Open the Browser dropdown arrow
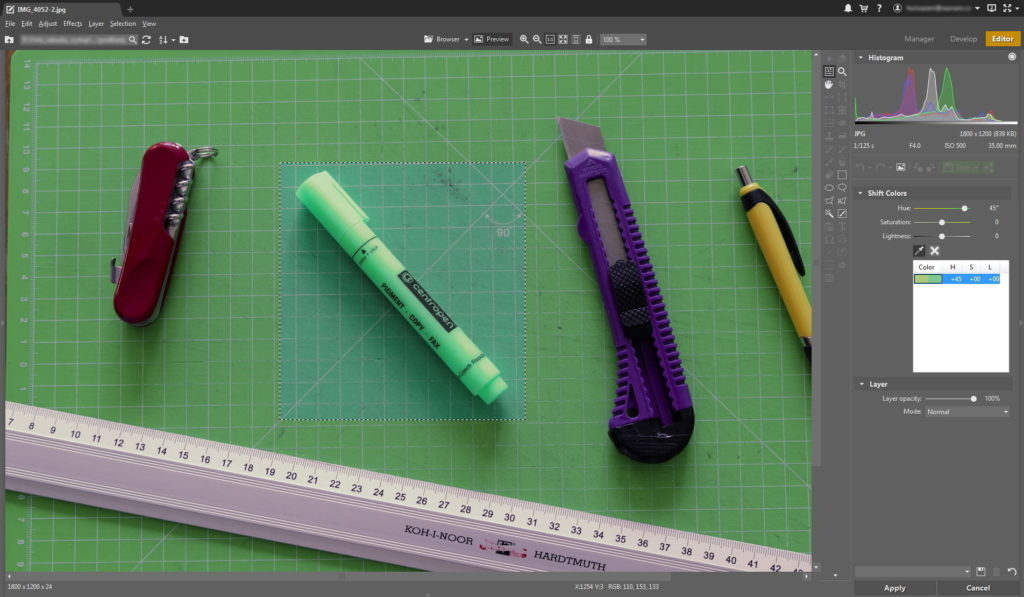1024x597 pixels. tap(466, 40)
